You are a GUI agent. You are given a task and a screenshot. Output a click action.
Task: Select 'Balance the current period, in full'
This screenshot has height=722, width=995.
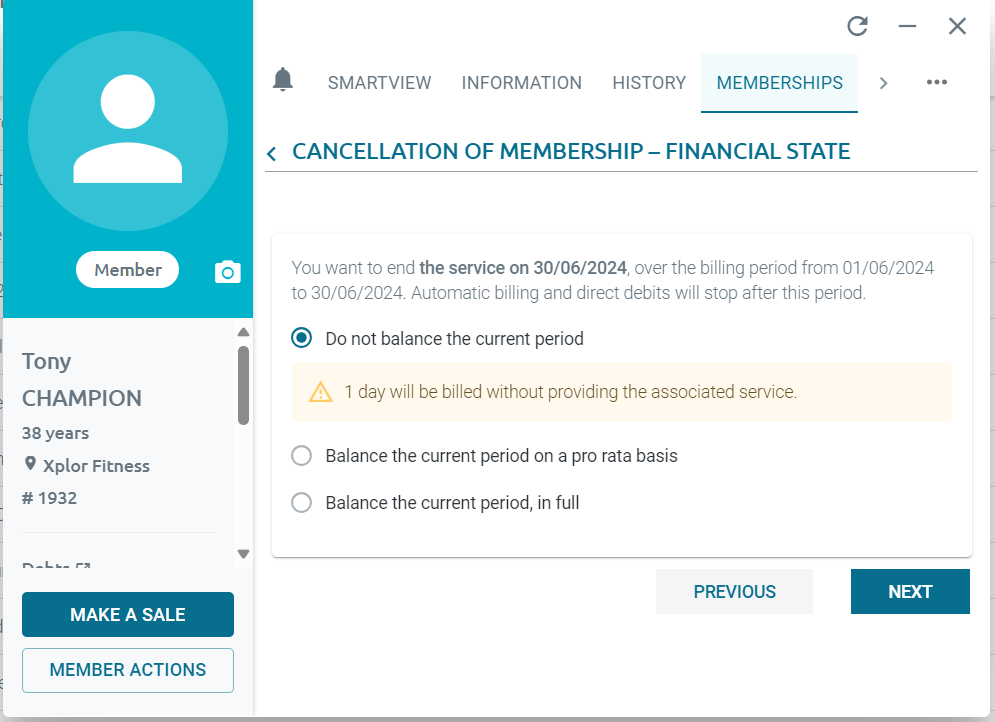301,502
